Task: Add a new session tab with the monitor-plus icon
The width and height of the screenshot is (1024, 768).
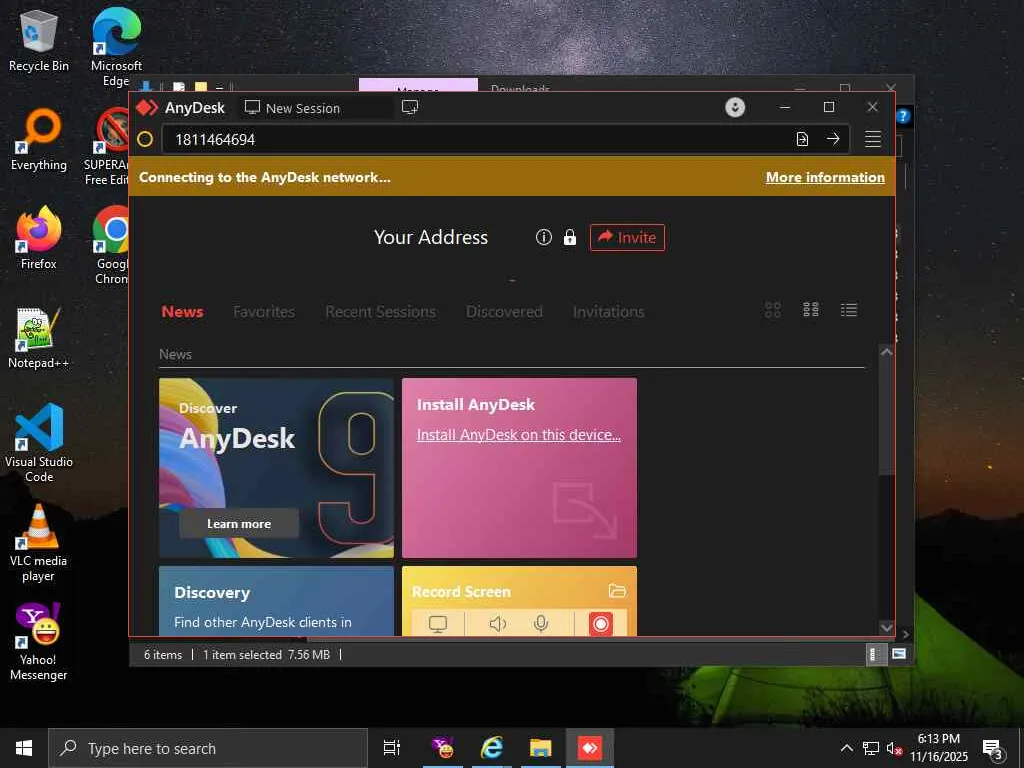Action: [x=410, y=107]
